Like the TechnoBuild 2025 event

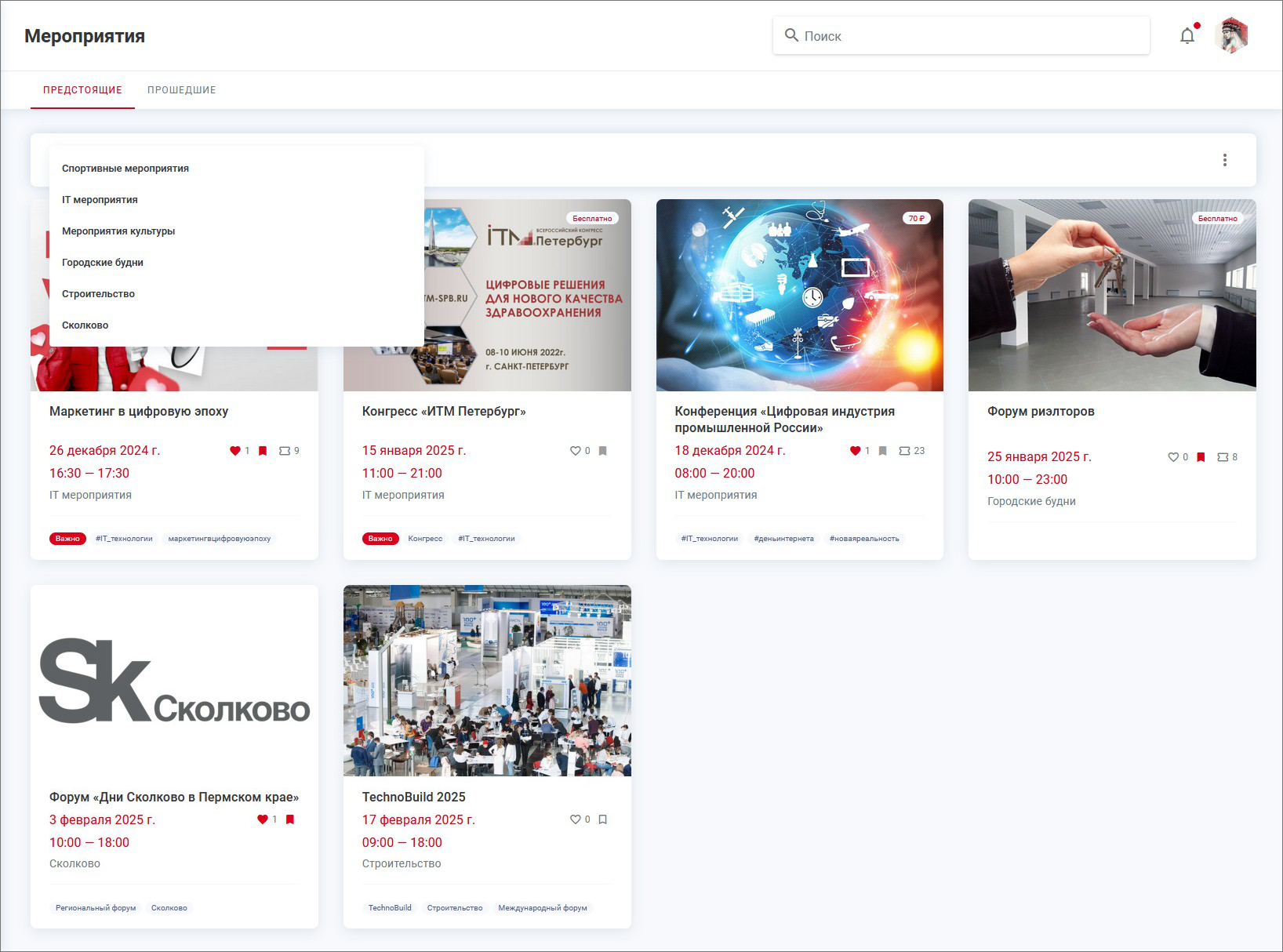575,819
